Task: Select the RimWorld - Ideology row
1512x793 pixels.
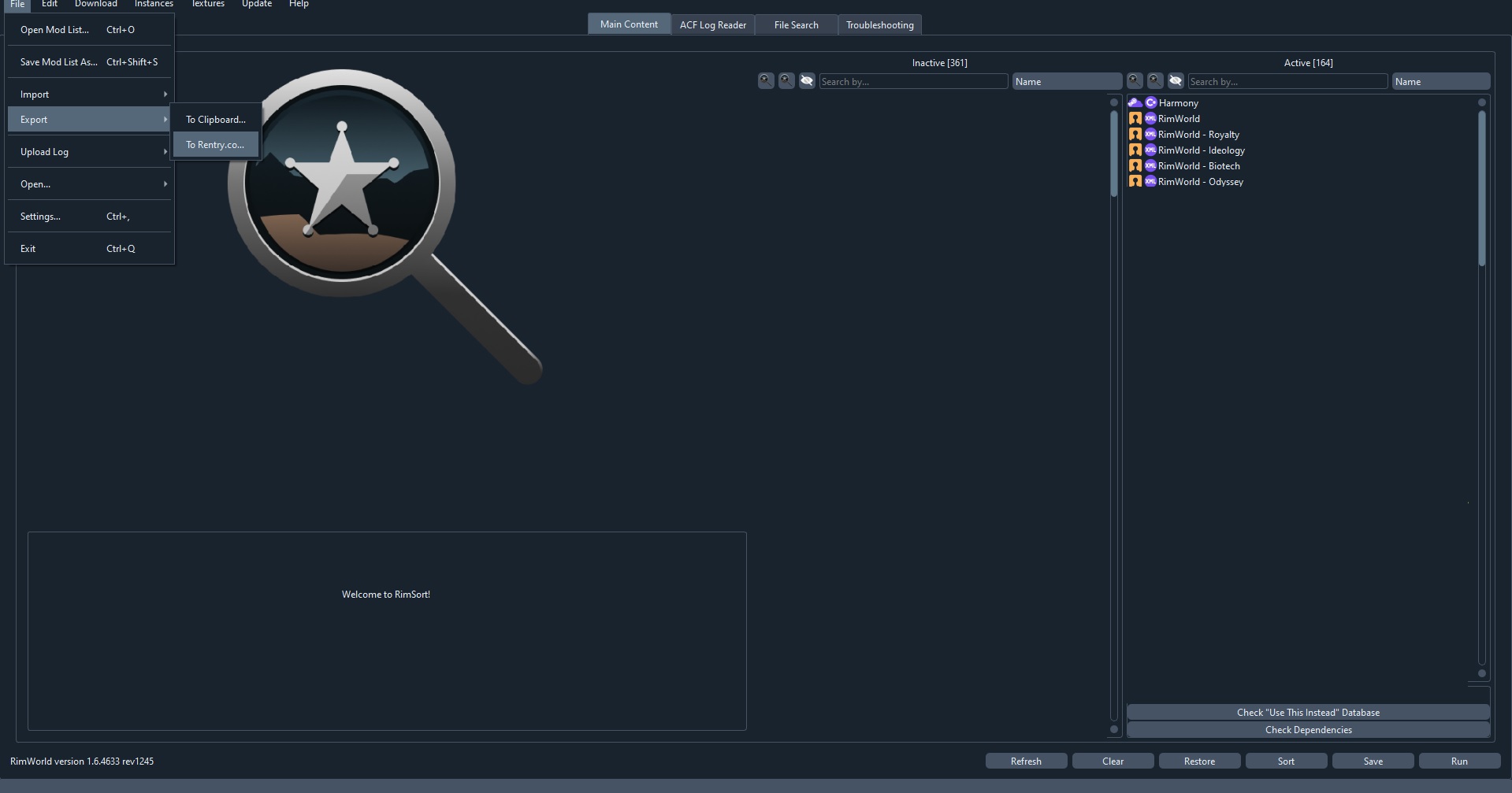Action: click(1301, 150)
